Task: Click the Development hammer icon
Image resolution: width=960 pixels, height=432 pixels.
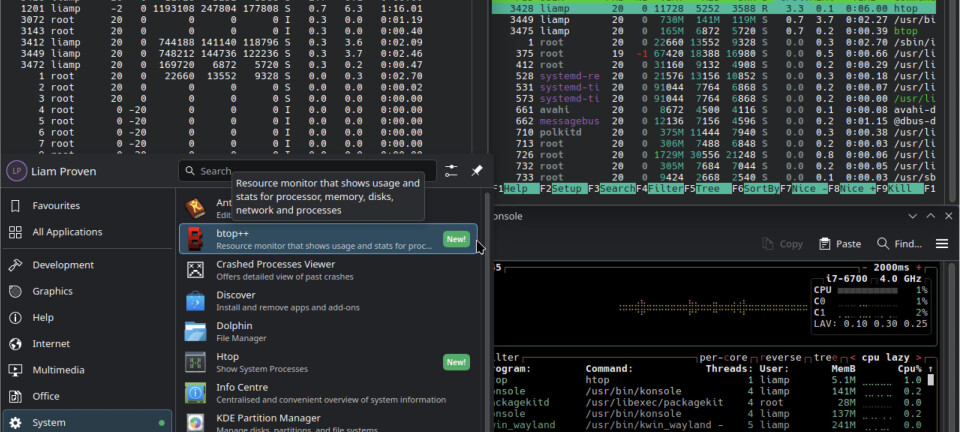Action: tap(16, 265)
